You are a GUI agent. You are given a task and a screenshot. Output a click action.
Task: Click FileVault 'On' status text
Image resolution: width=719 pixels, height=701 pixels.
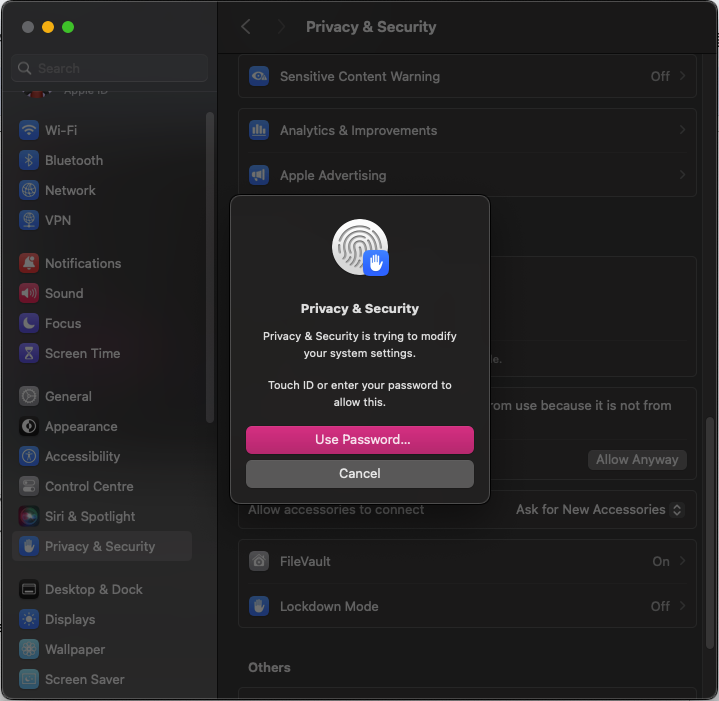point(661,561)
